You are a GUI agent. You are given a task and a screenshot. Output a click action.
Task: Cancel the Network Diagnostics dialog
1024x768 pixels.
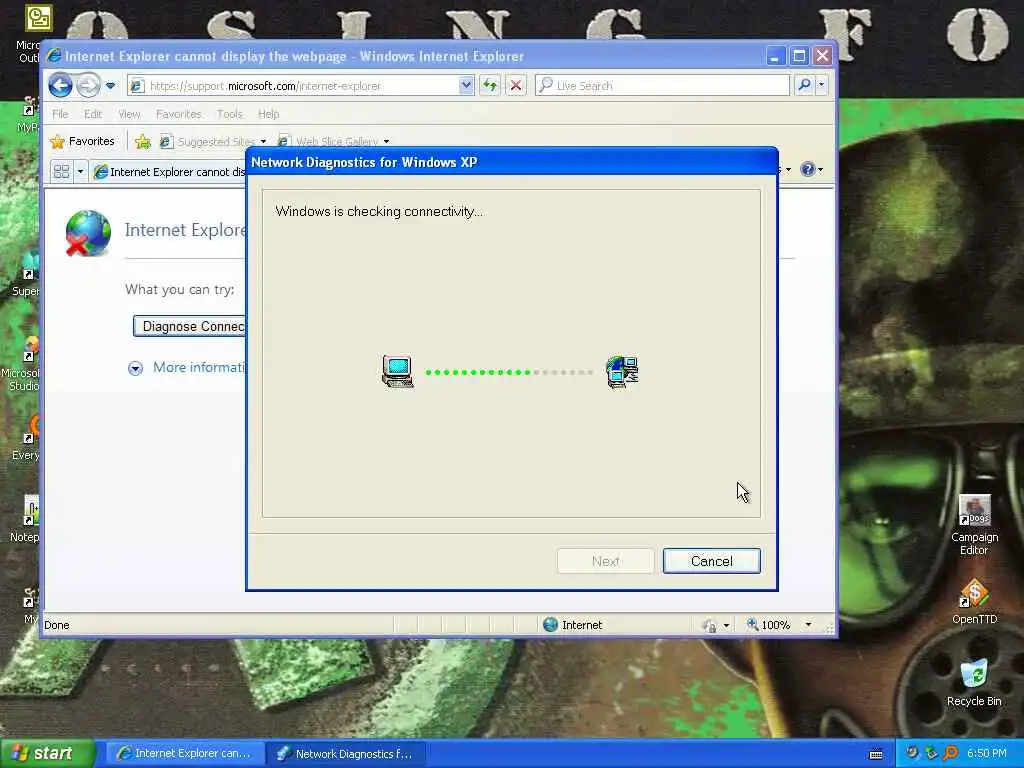click(711, 561)
